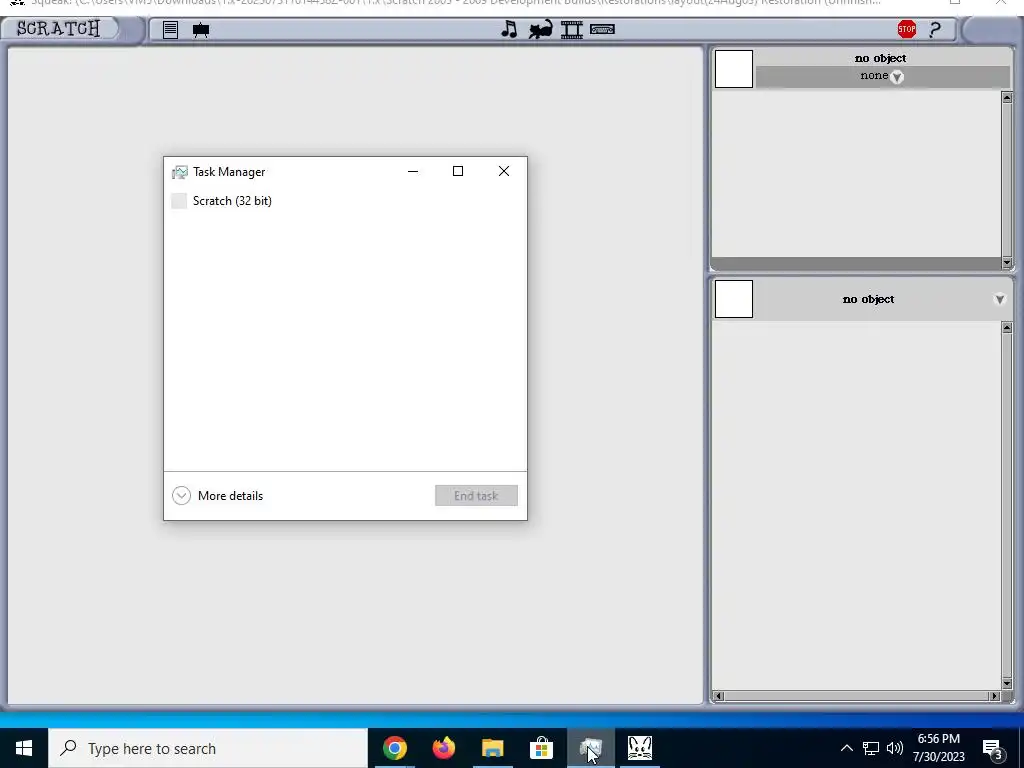Click the lower panel 'no object' label
The width and height of the screenshot is (1024, 768).
pyautogui.click(x=868, y=299)
